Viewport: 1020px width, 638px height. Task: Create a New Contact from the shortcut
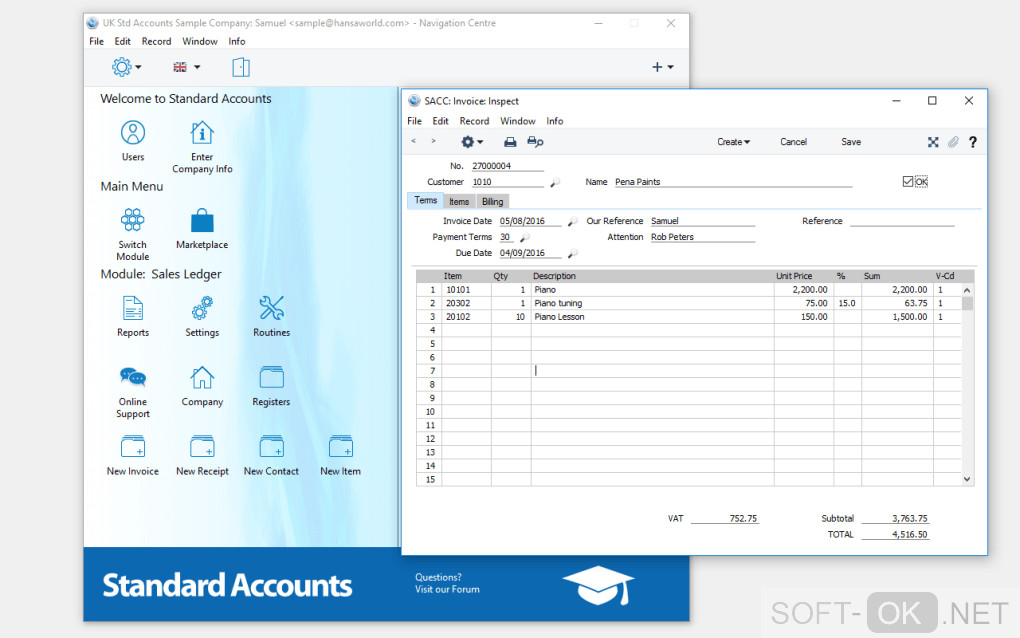pos(271,447)
